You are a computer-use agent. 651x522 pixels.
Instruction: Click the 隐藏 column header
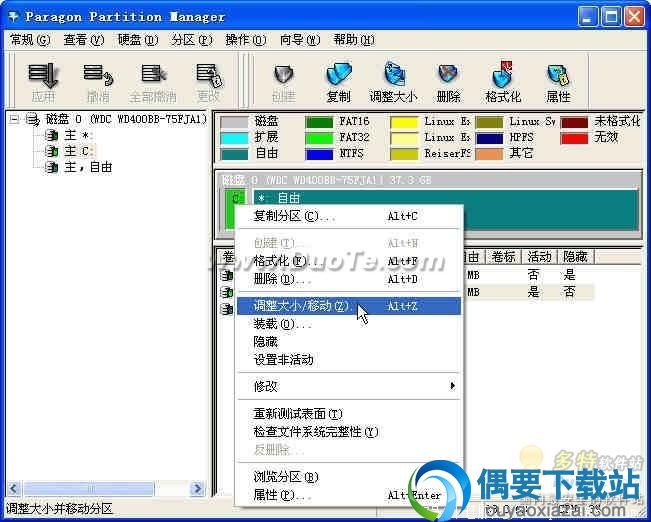[x=575, y=257]
